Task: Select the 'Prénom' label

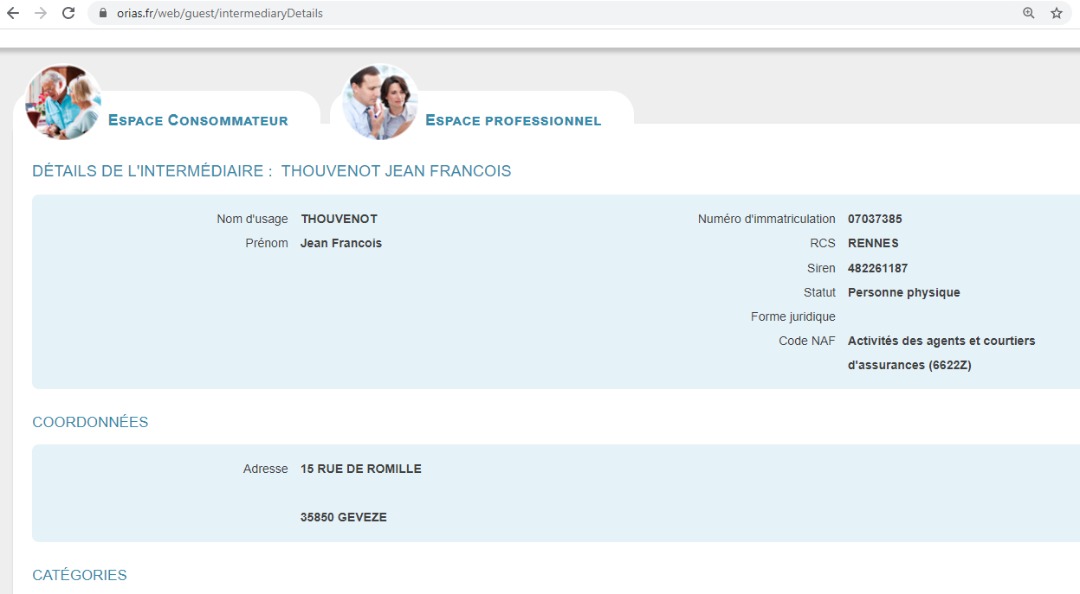Action: pyautogui.click(x=267, y=243)
